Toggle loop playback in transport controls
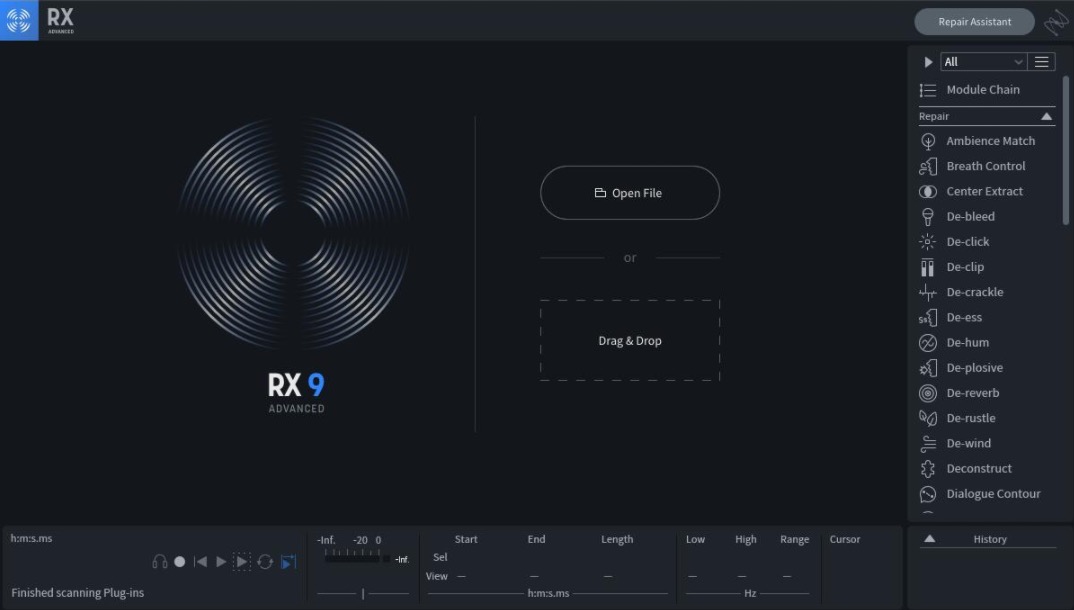1074x610 pixels. 265,562
